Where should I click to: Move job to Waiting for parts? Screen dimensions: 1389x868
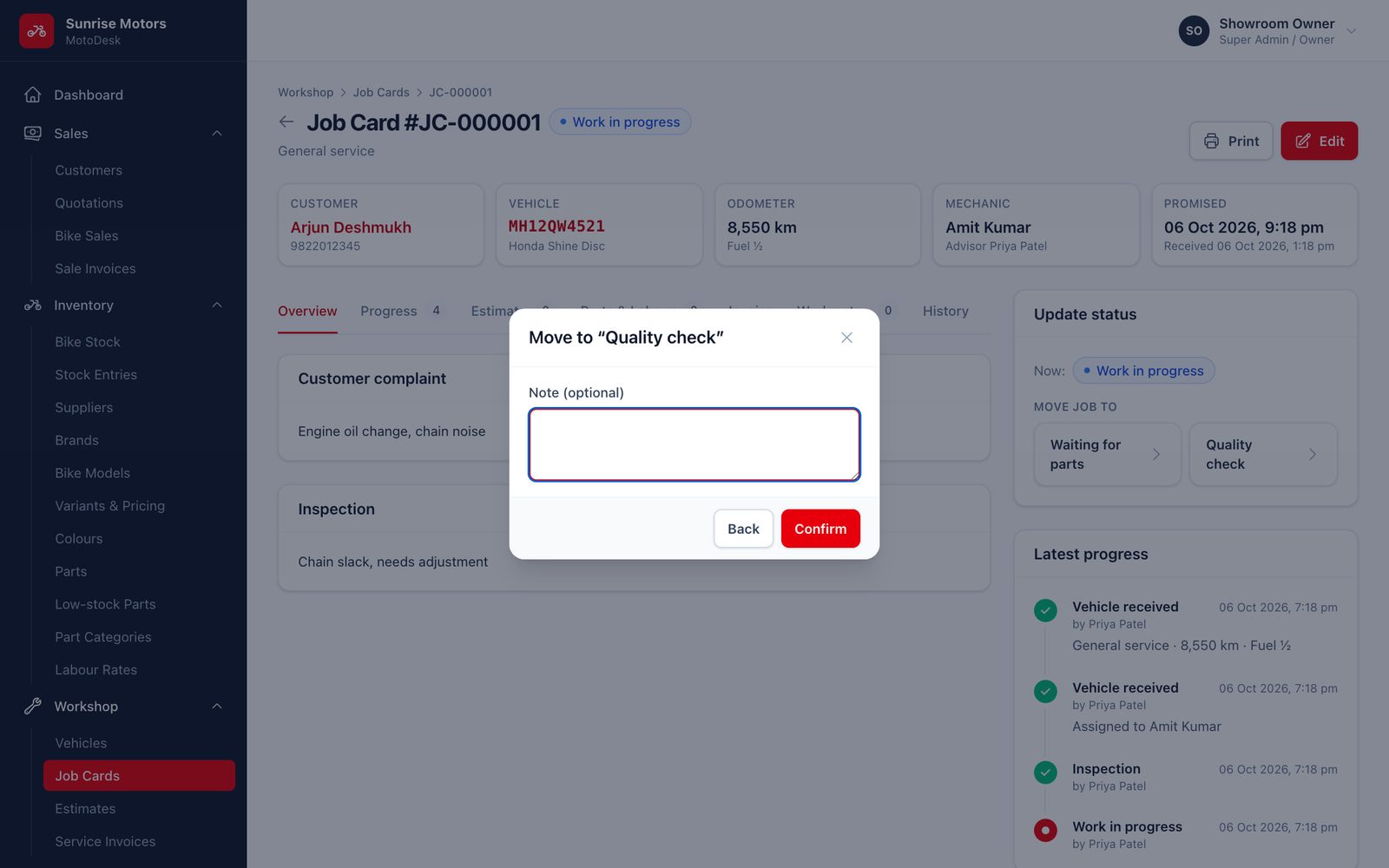1107,454
